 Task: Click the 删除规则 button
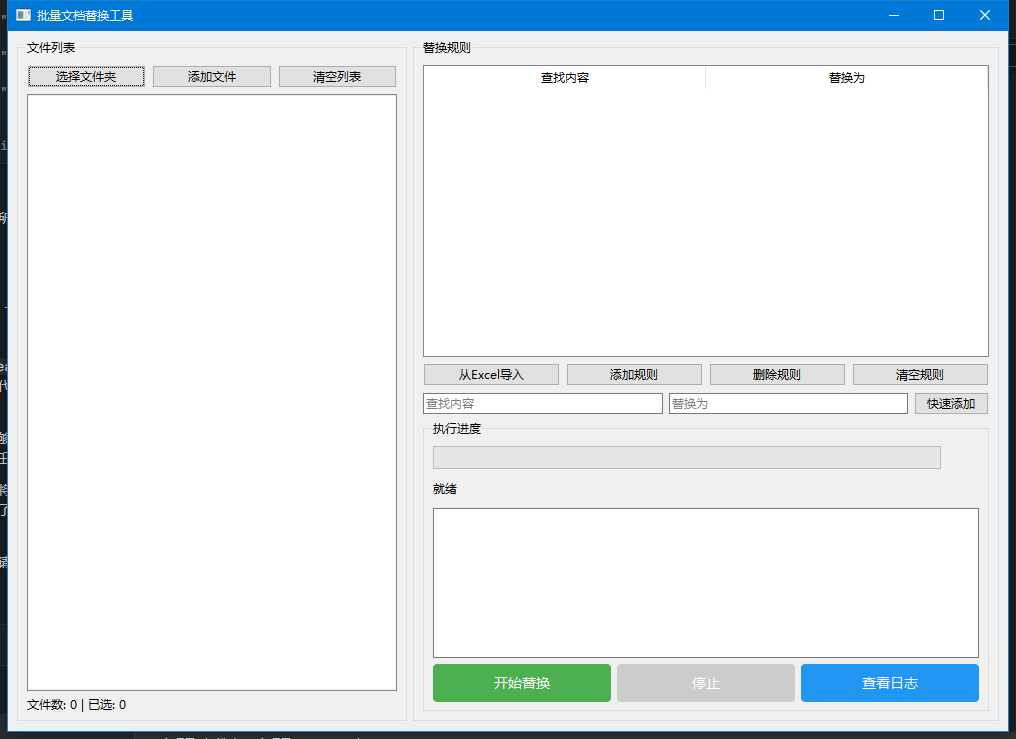click(778, 374)
